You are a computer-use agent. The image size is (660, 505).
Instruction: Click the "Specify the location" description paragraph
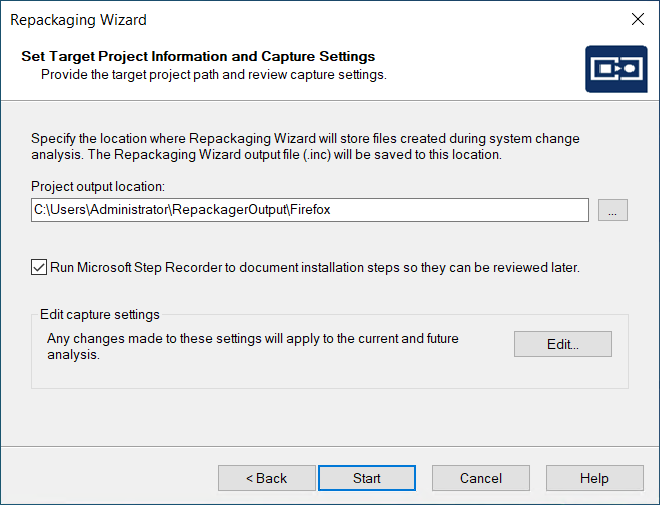(x=305, y=147)
